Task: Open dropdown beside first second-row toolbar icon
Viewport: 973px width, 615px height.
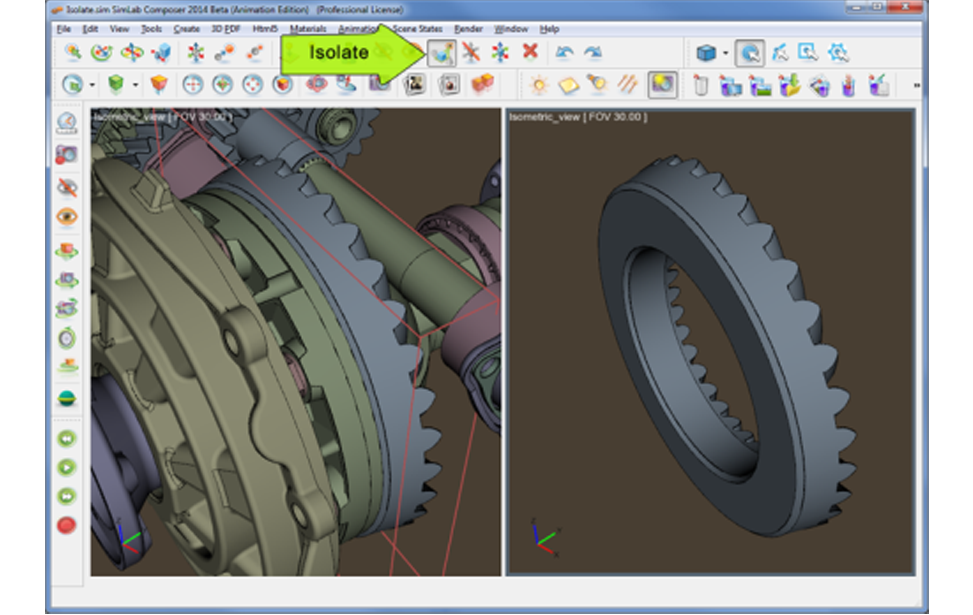Action: (x=92, y=85)
